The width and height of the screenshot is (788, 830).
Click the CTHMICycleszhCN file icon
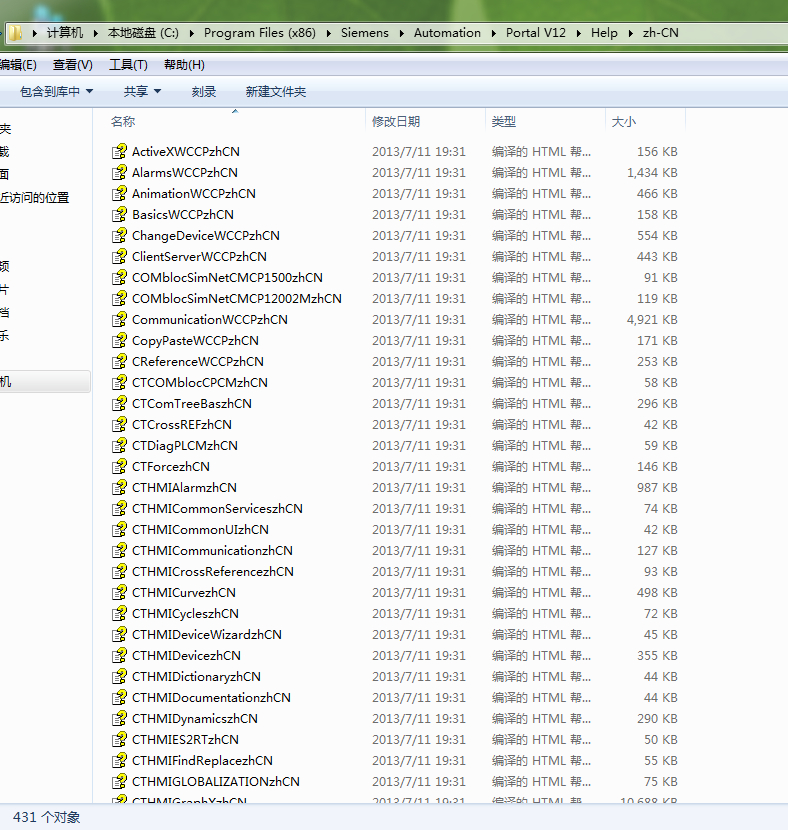pos(120,614)
